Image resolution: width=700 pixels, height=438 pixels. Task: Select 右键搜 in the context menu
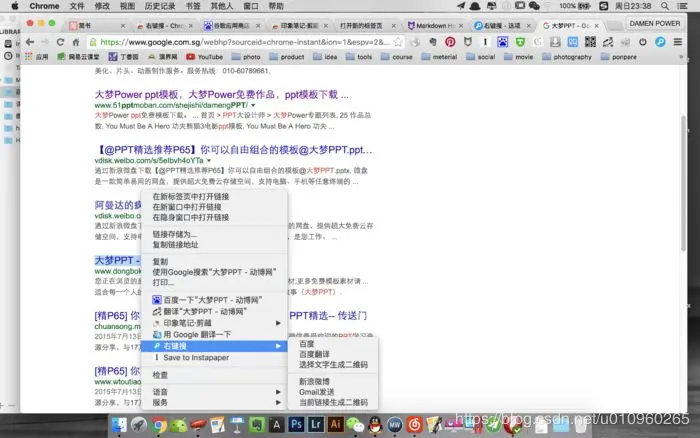point(214,346)
